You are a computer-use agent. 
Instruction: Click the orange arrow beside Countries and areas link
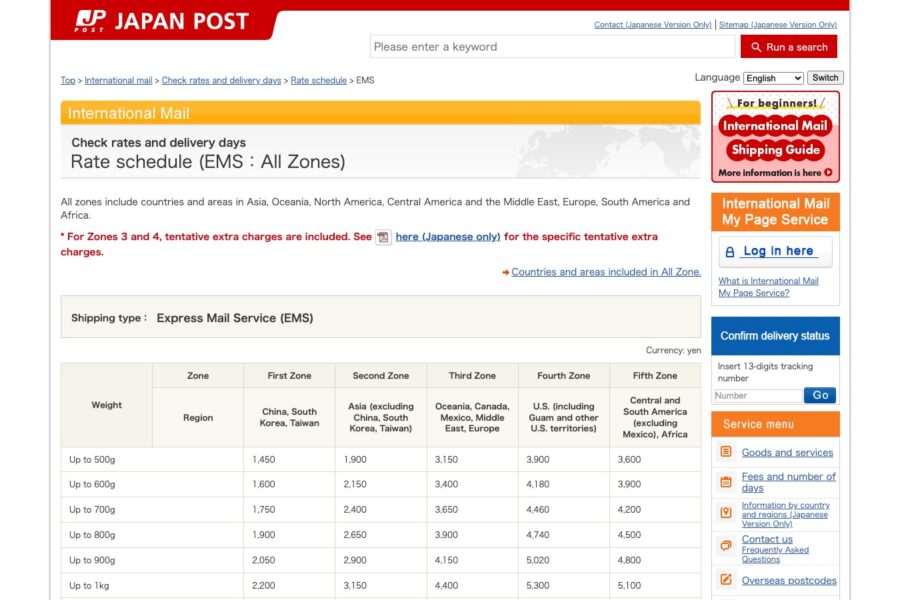point(506,273)
